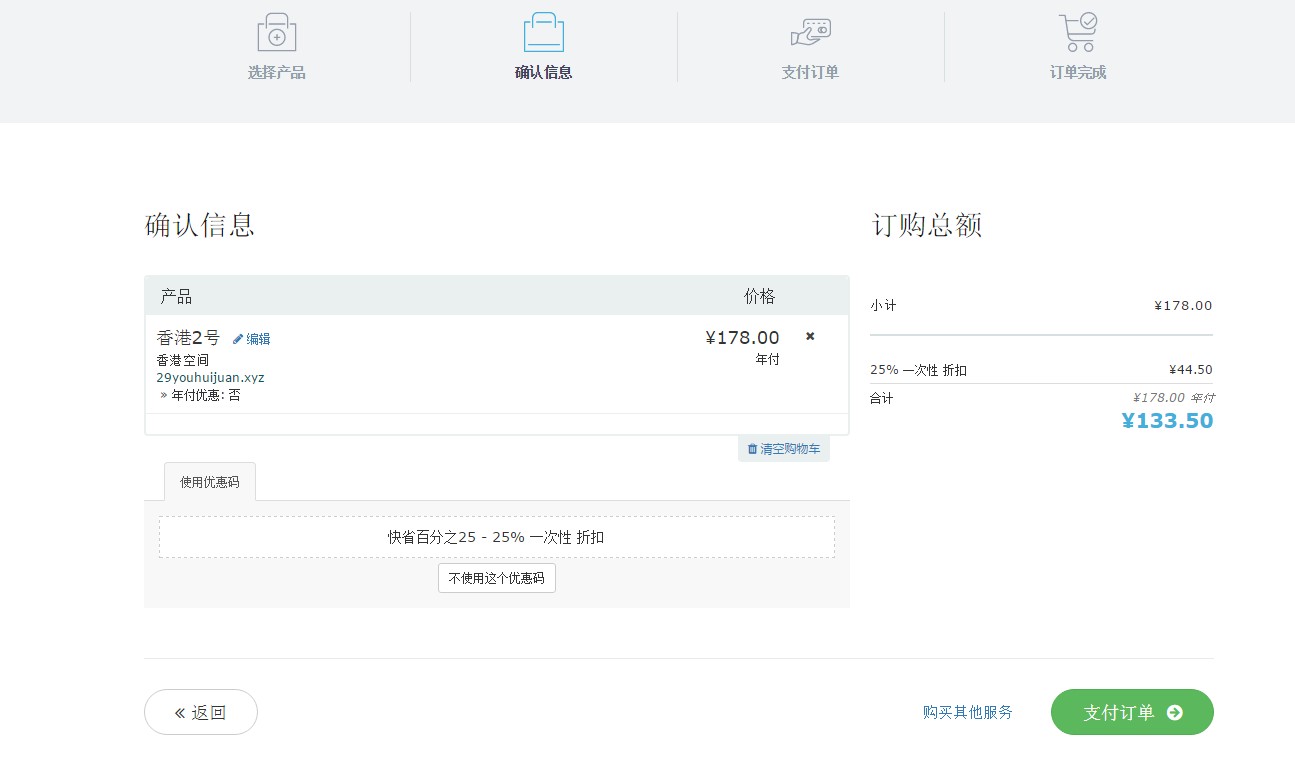This screenshot has width=1295, height=771.
Task: Click the 支付订单 hand-with-money icon
Action: pyautogui.click(x=810, y=32)
